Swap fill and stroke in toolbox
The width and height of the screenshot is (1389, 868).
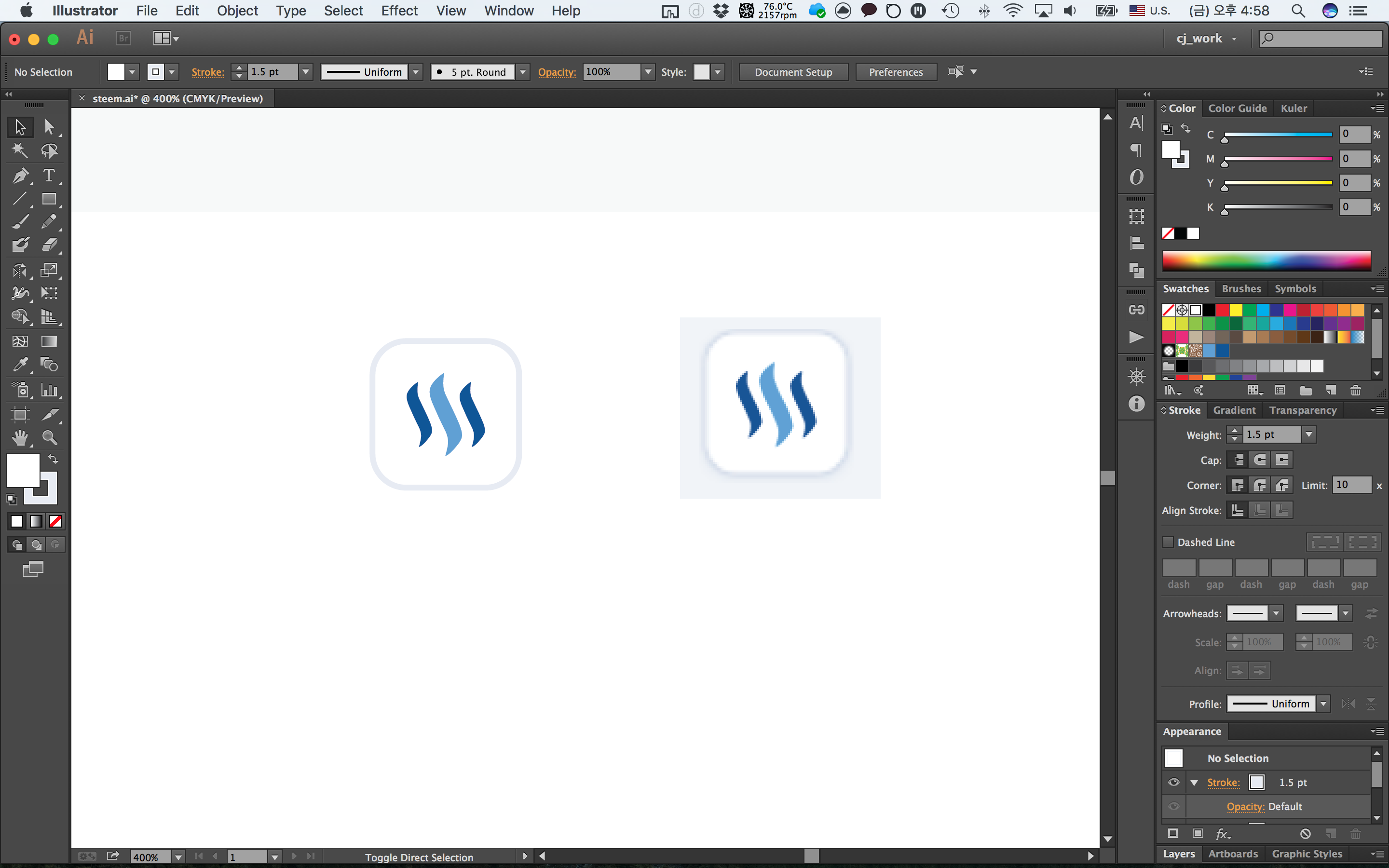[x=53, y=459]
